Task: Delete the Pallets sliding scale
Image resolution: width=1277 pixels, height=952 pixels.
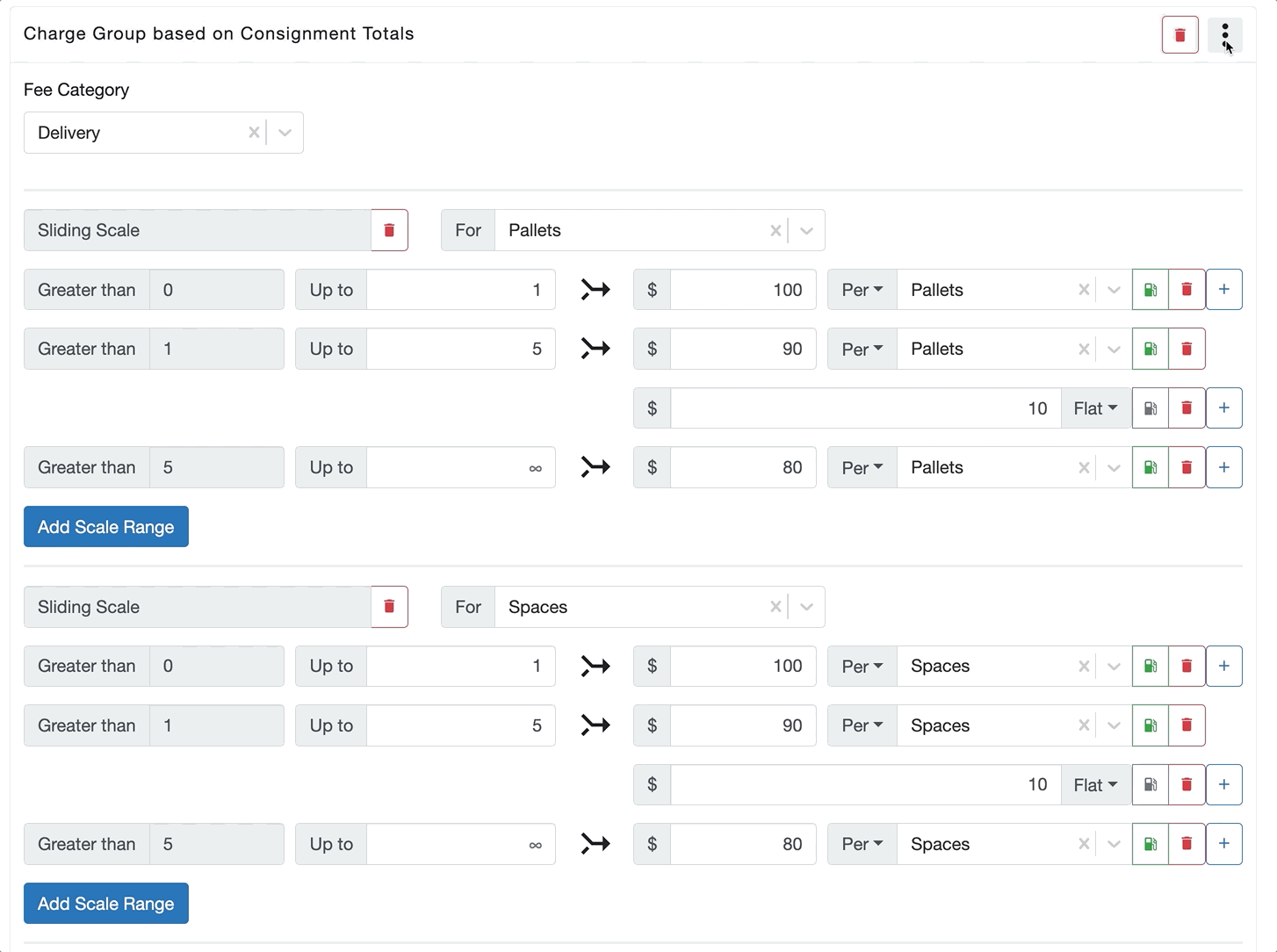Action: (x=389, y=230)
